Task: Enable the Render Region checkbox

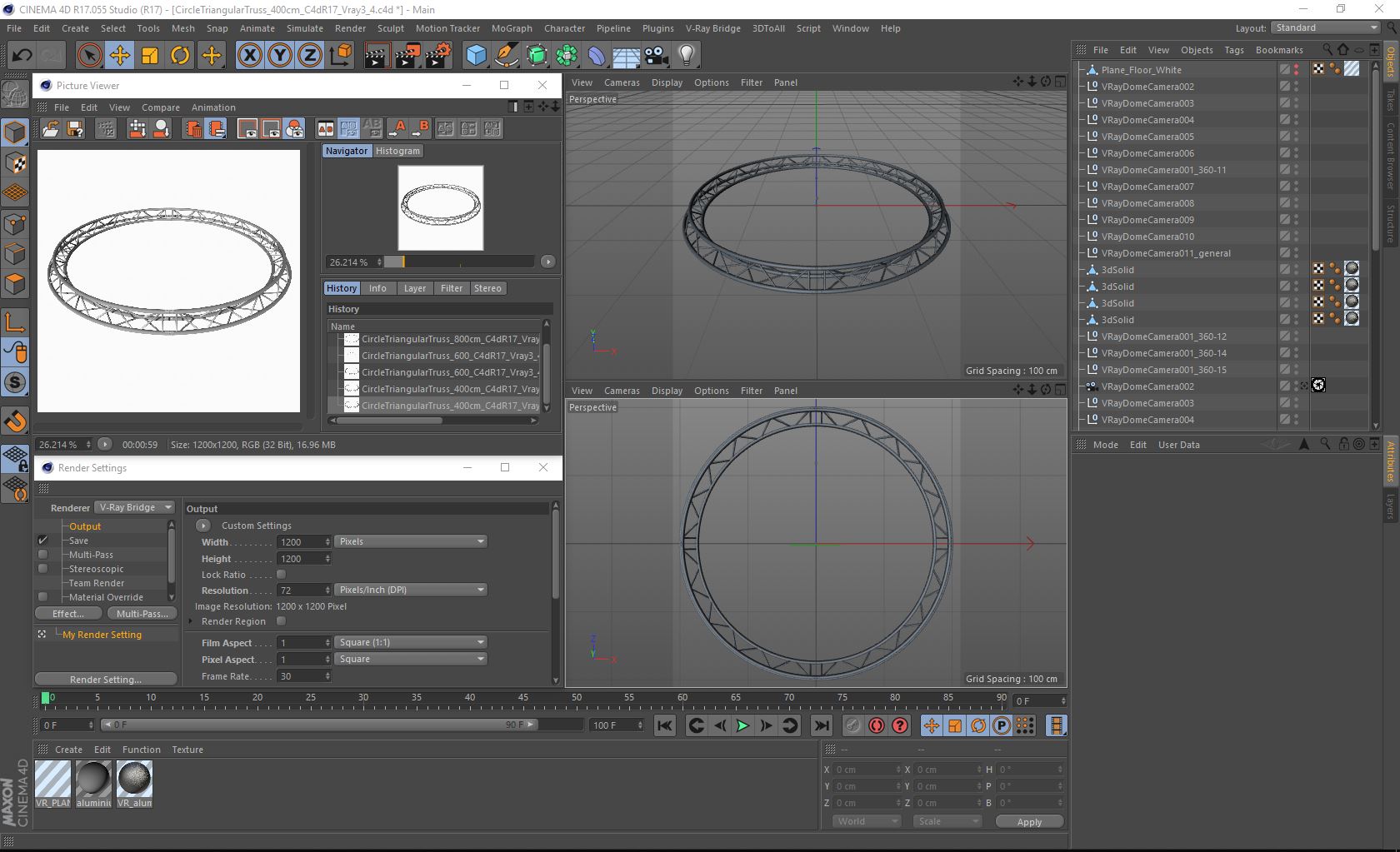Action: [x=281, y=621]
